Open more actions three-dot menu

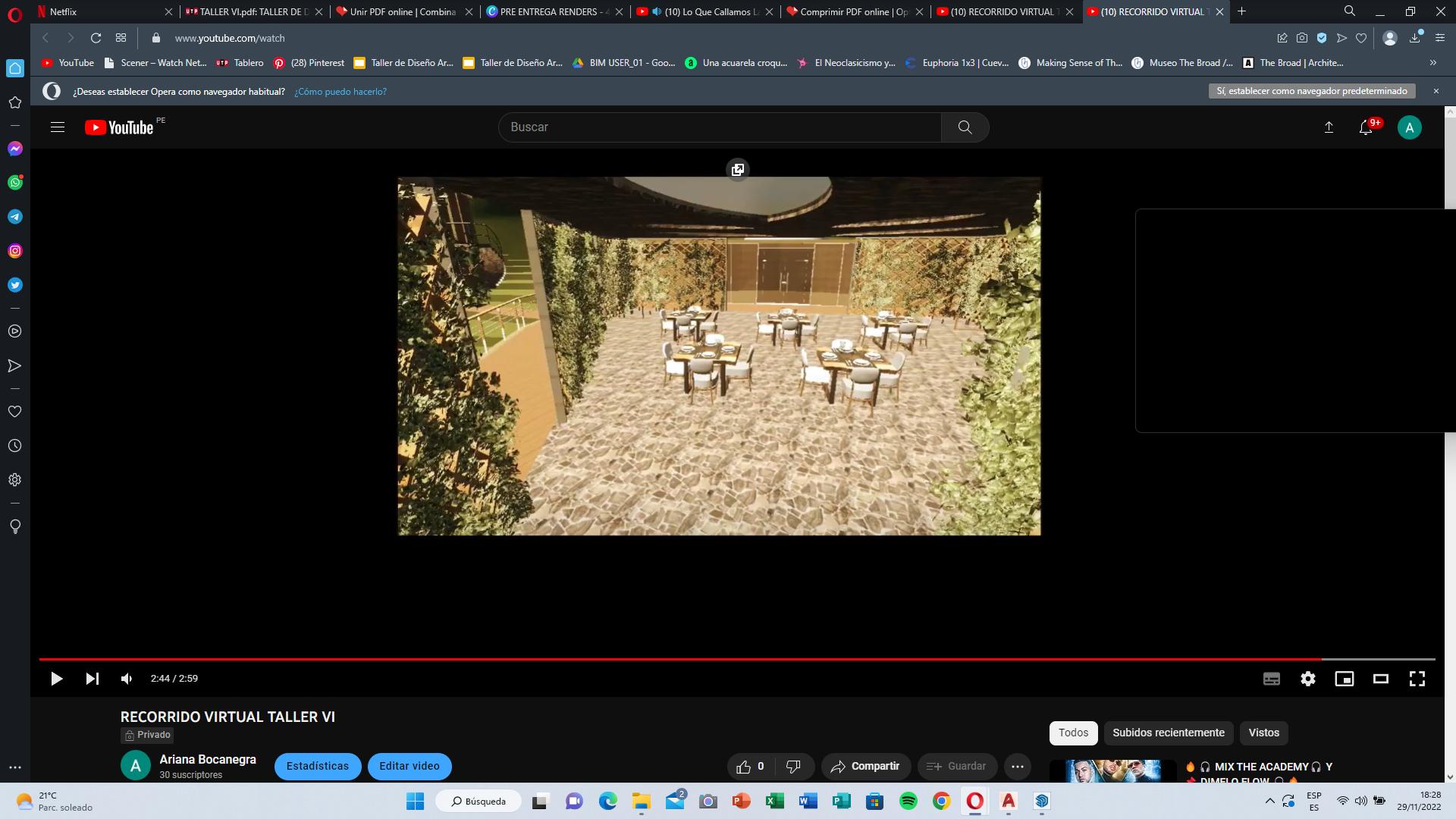click(x=1018, y=766)
